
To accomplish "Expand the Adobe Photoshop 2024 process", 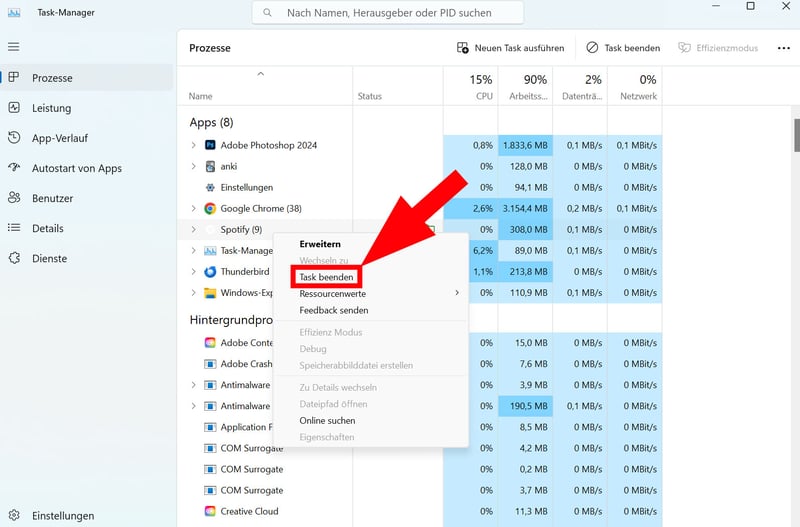I will tap(194, 145).
